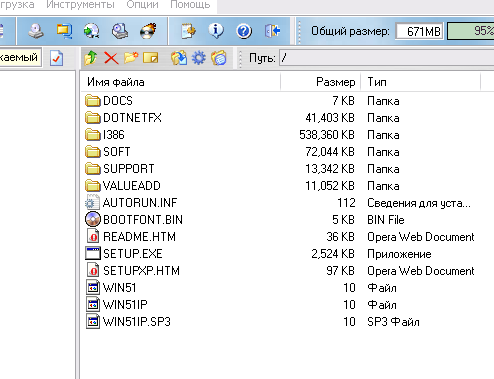The height and width of the screenshot is (379, 494).
Task: Select the WIN51 file name
Action: [120, 288]
